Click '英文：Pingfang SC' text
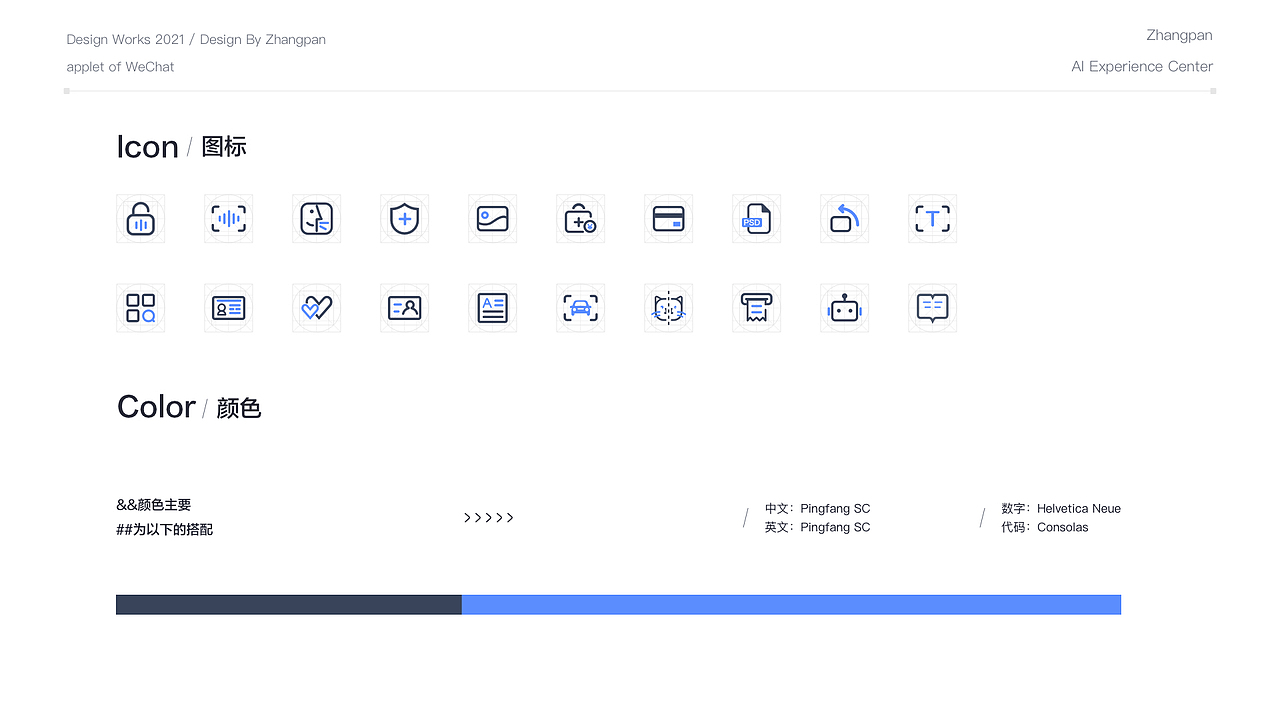The image size is (1280, 720). pos(818,528)
